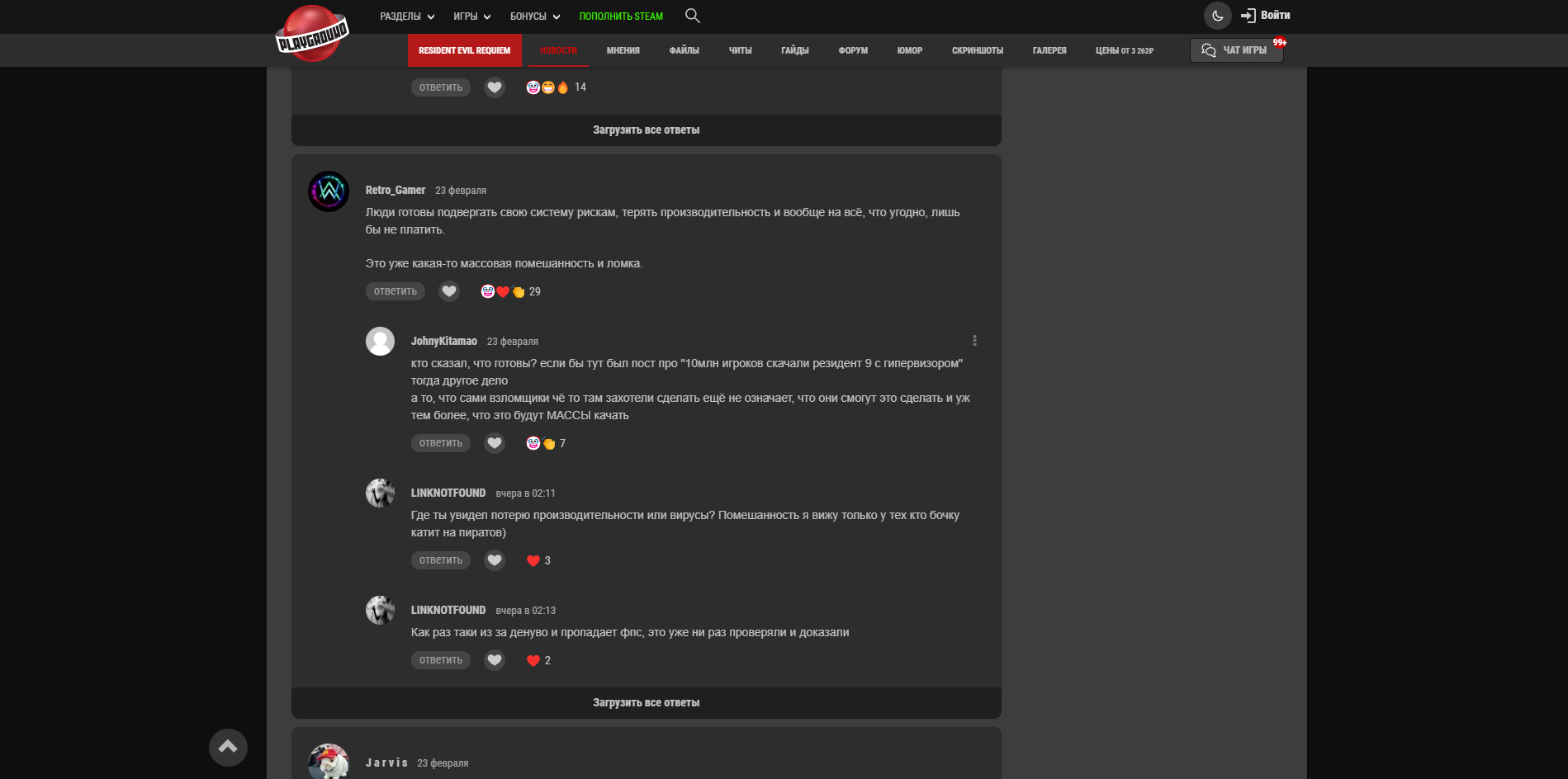Switch to the Читы tab

click(740, 50)
